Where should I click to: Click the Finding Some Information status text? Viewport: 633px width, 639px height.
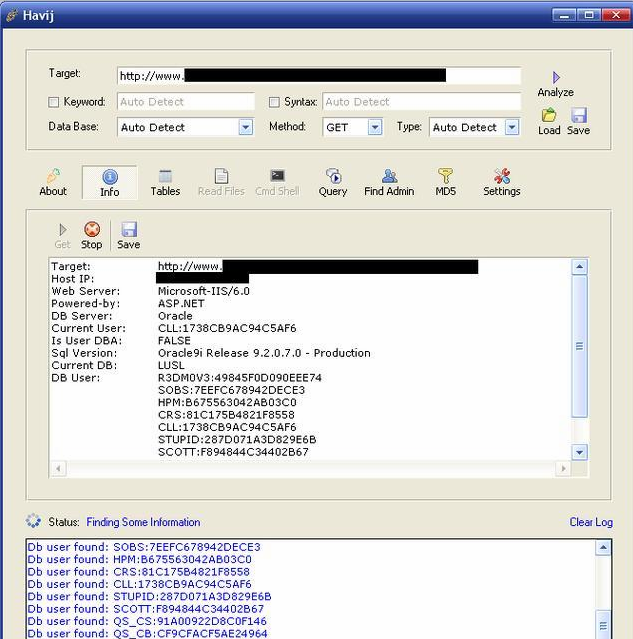[143, 522]
